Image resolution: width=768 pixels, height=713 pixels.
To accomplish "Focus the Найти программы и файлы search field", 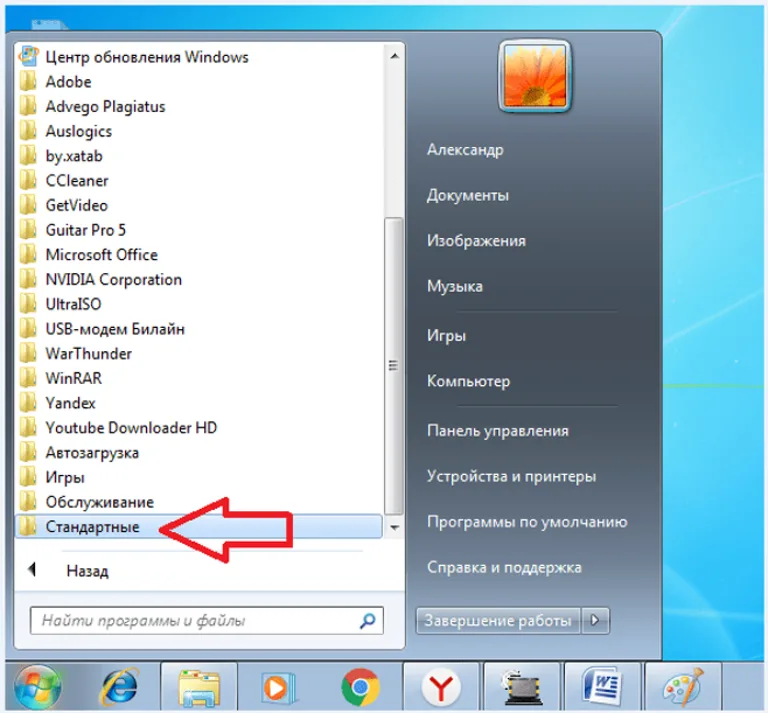I will pyautogui.click(x=206, y=621).
